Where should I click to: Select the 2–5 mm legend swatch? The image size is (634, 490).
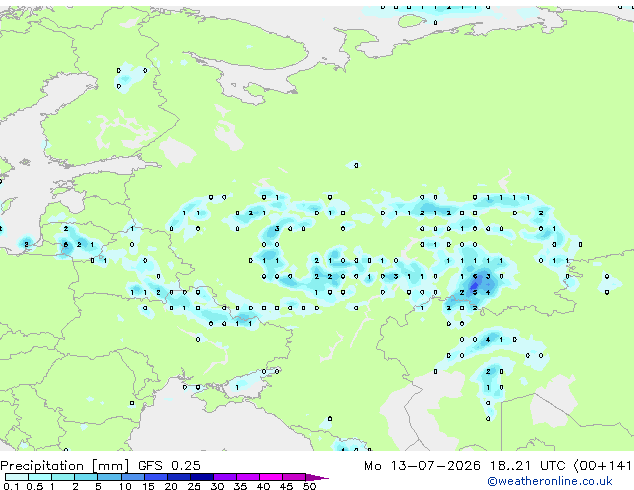(86, 477)
